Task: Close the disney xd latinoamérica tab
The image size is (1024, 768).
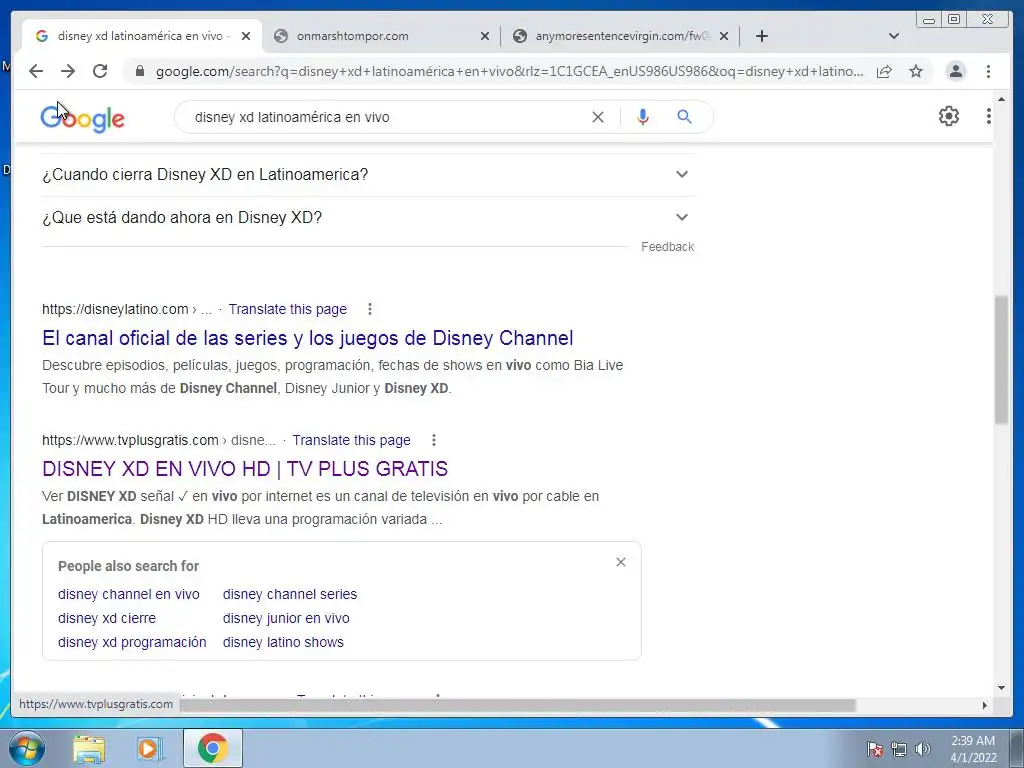Action: tap(246, 36)
